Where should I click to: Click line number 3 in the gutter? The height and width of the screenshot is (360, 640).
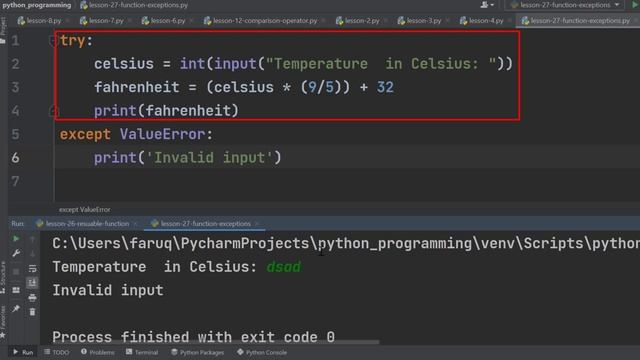[x=16, y=87]
